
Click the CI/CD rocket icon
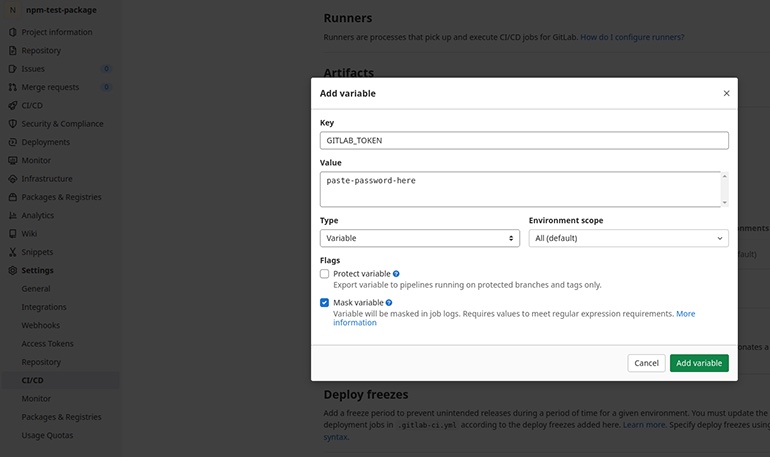point(13,106)
